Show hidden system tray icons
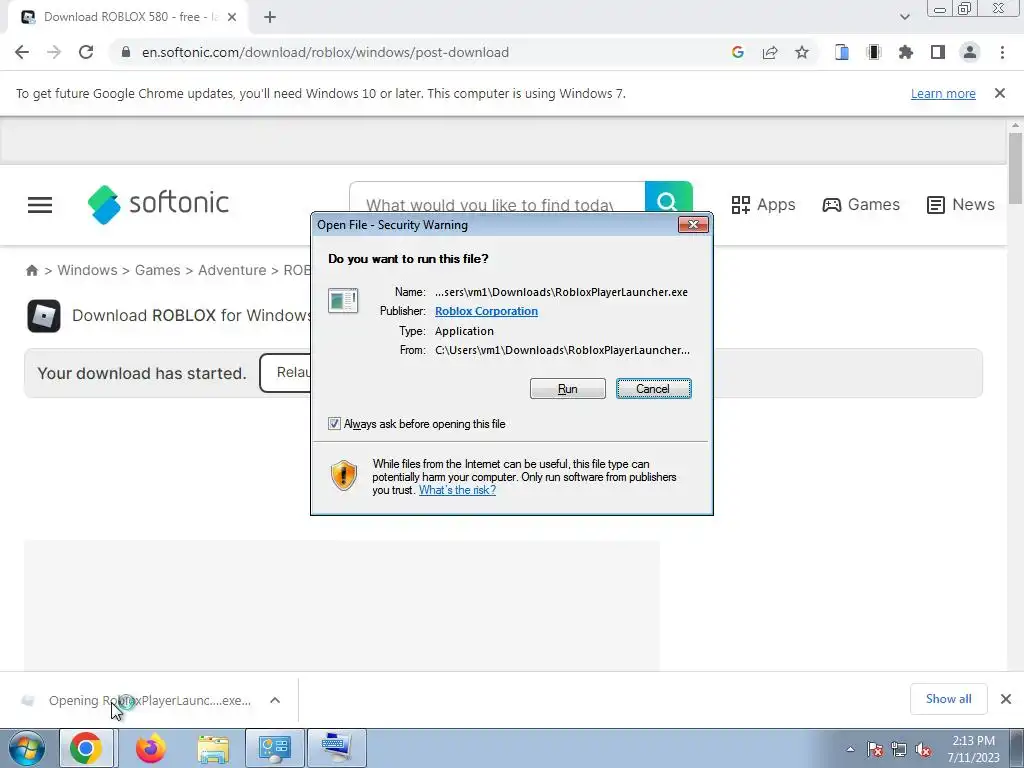Viewport: 1024px width, 768px height. (x=850, y=749)
